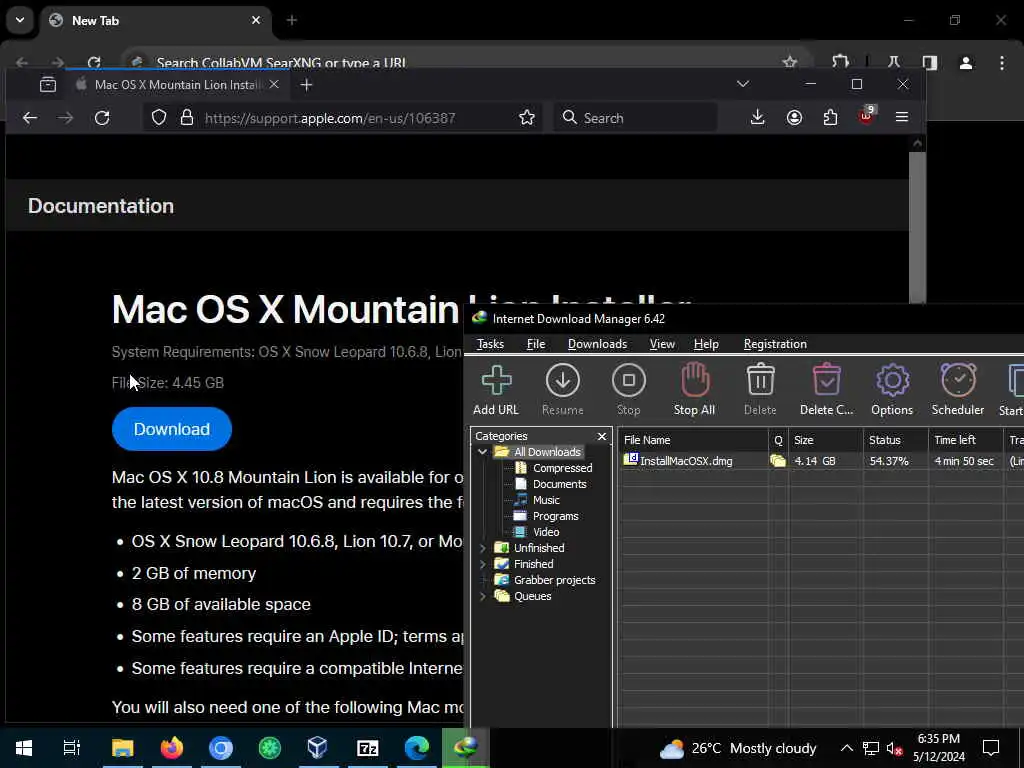Click the Firefox tracking protection shield icon

coord(159,118)
